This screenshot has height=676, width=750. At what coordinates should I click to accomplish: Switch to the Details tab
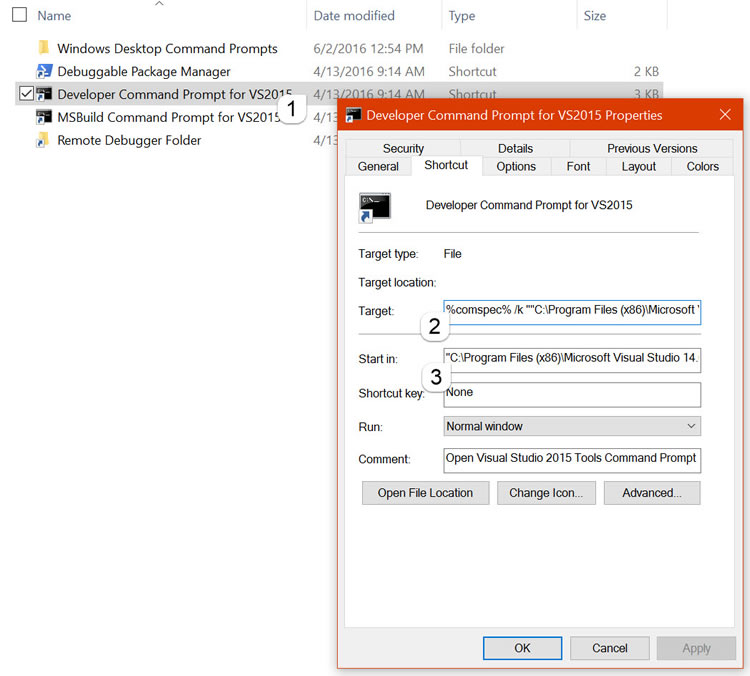pos(515,148)
